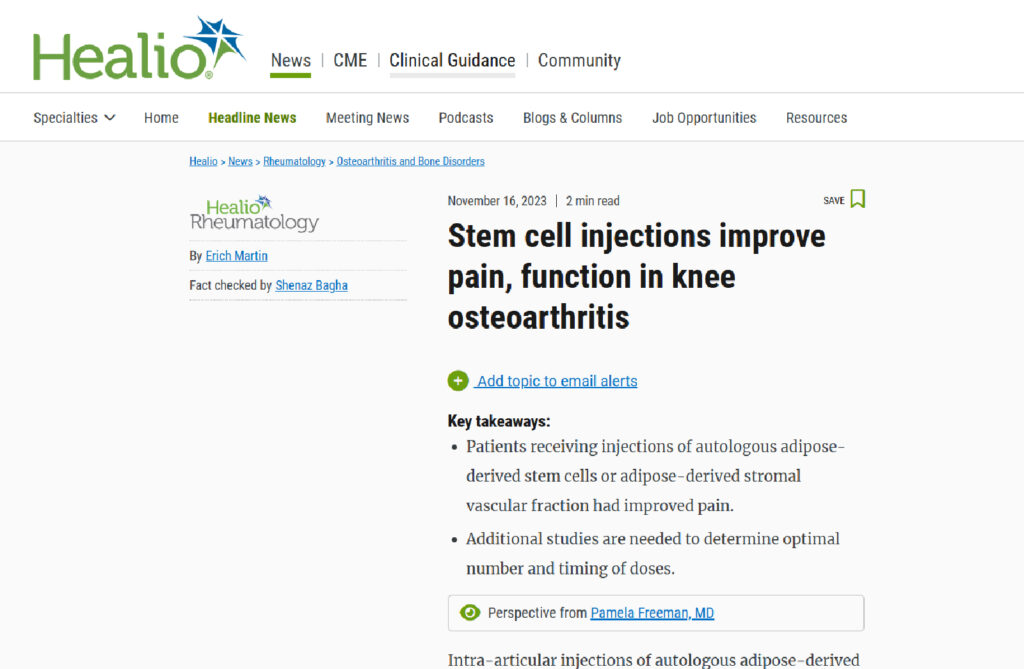Open the Podcasts menu item

pyautogui.click(x=466, y=118)
